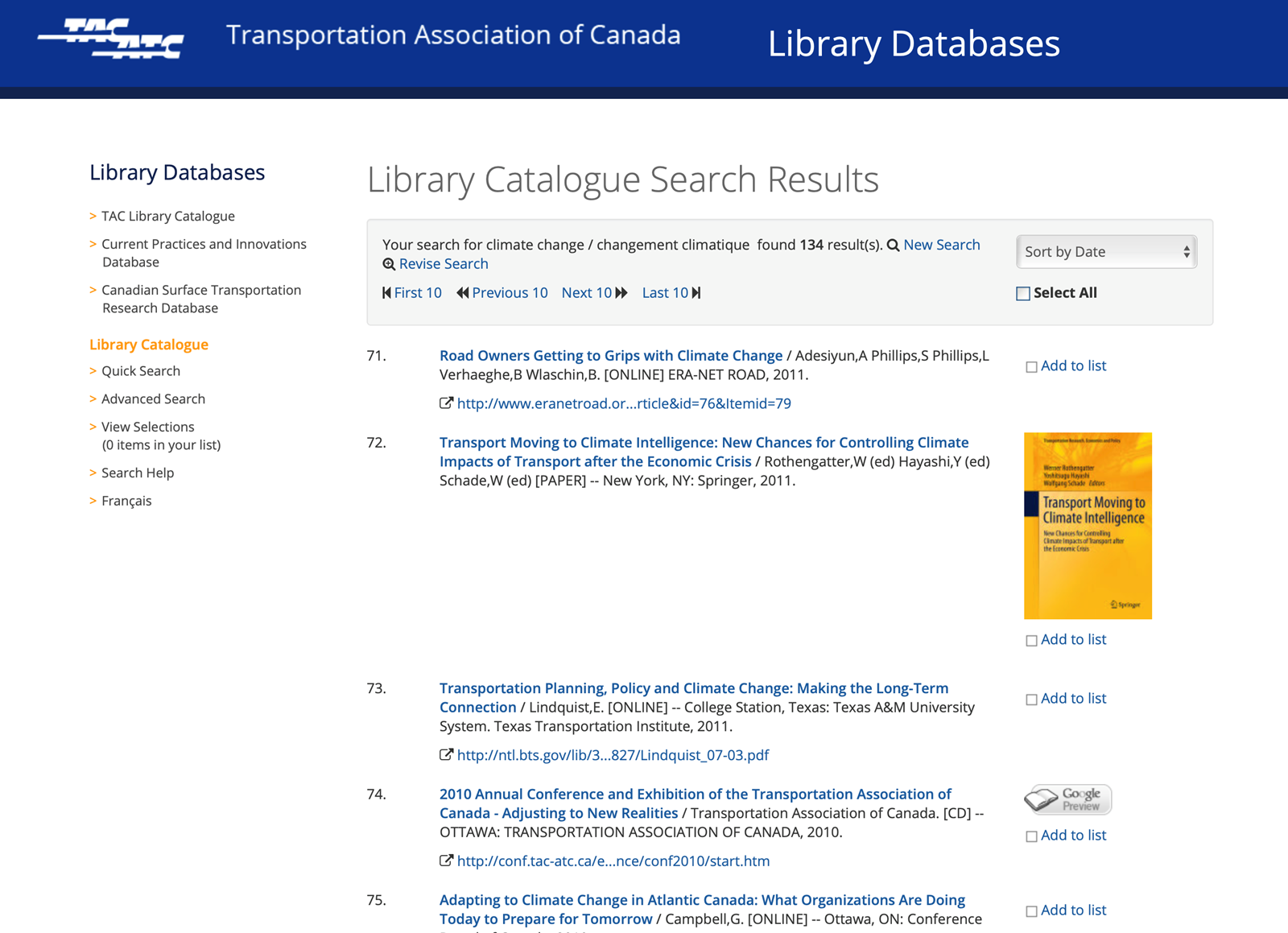
Task: Click the New Search magnifier icon
Action: pos(893,246)
